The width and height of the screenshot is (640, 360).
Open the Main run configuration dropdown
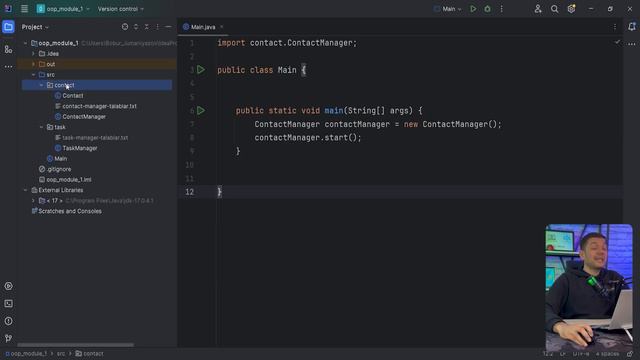tap(448, 9)
